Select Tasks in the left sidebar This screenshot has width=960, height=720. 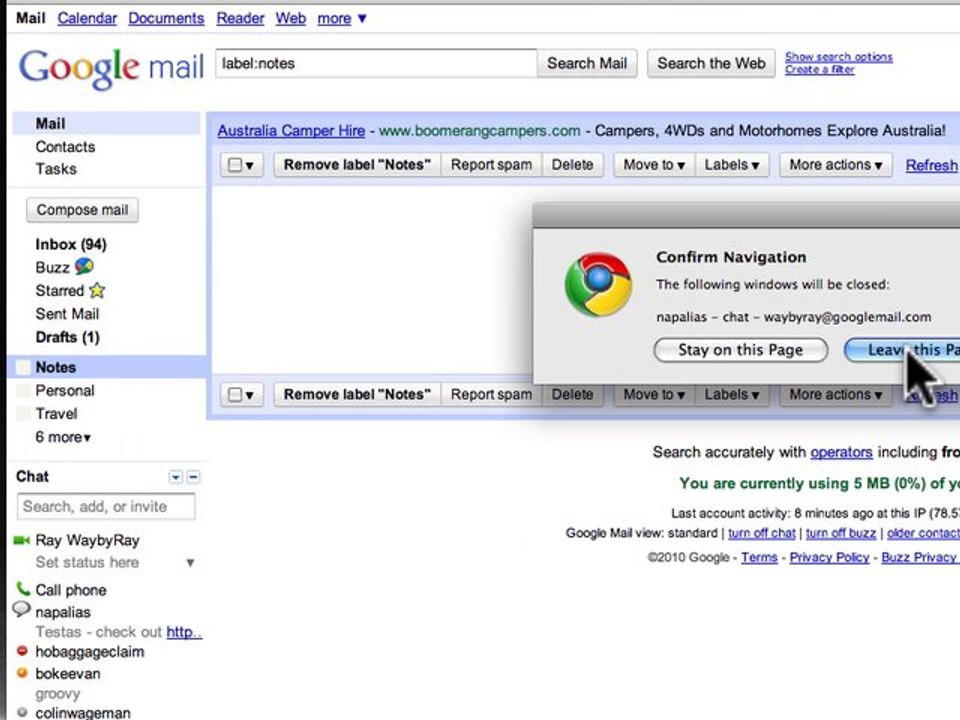pos(56,169)
